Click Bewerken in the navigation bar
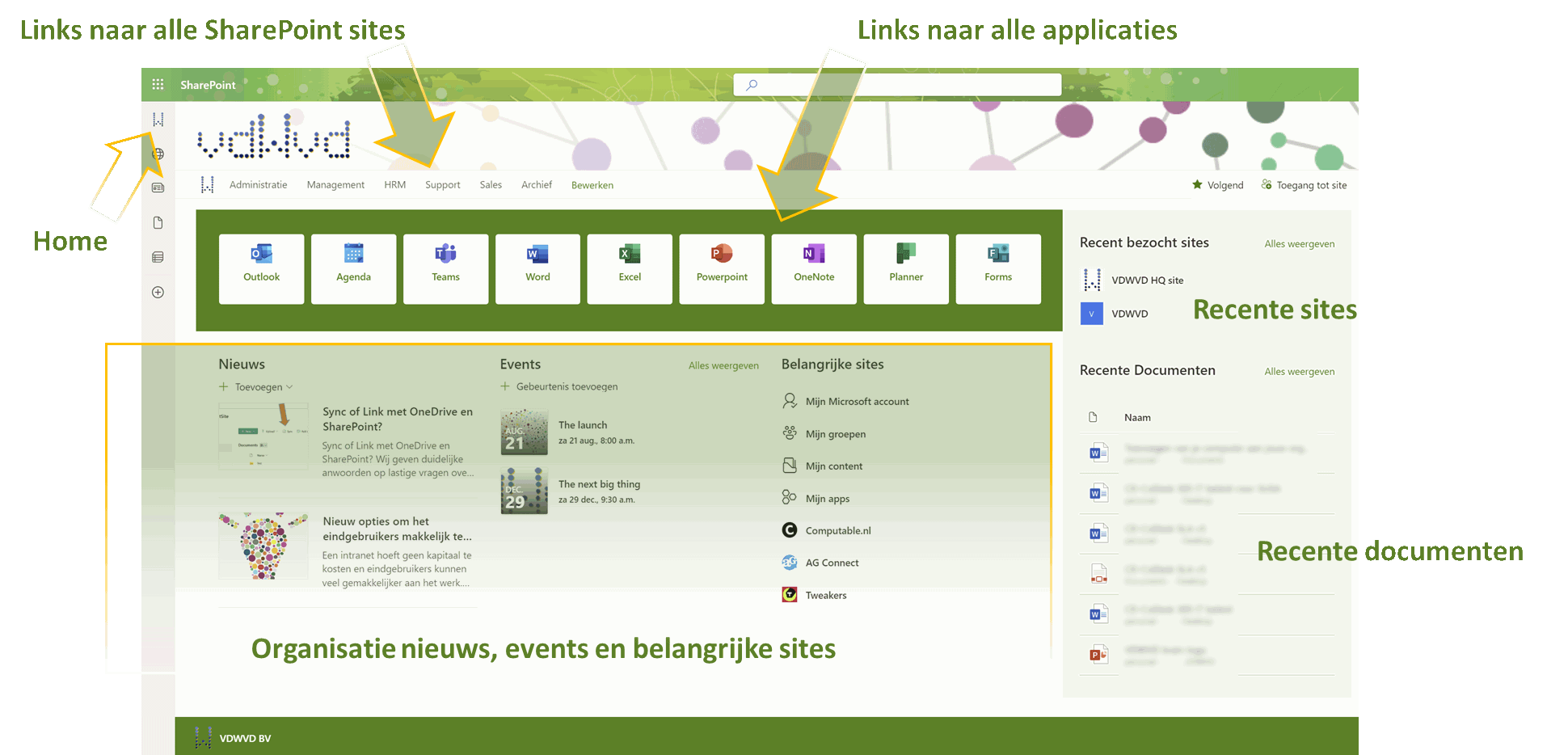Image resolution: width=1568 pixels, height=755 pixels. (x=592, y=185)
